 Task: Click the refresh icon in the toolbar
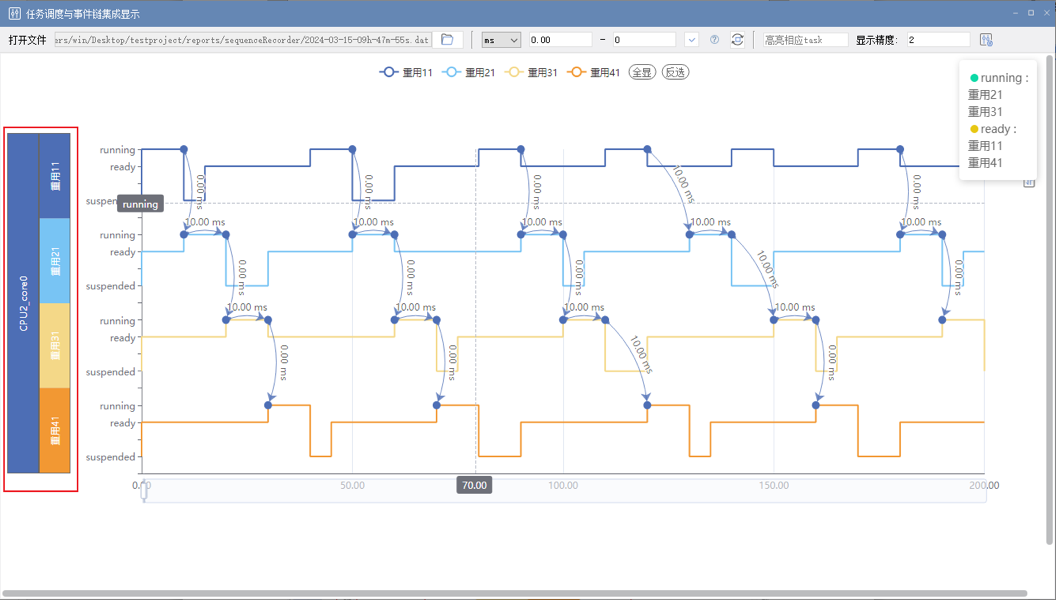[737, 40]
